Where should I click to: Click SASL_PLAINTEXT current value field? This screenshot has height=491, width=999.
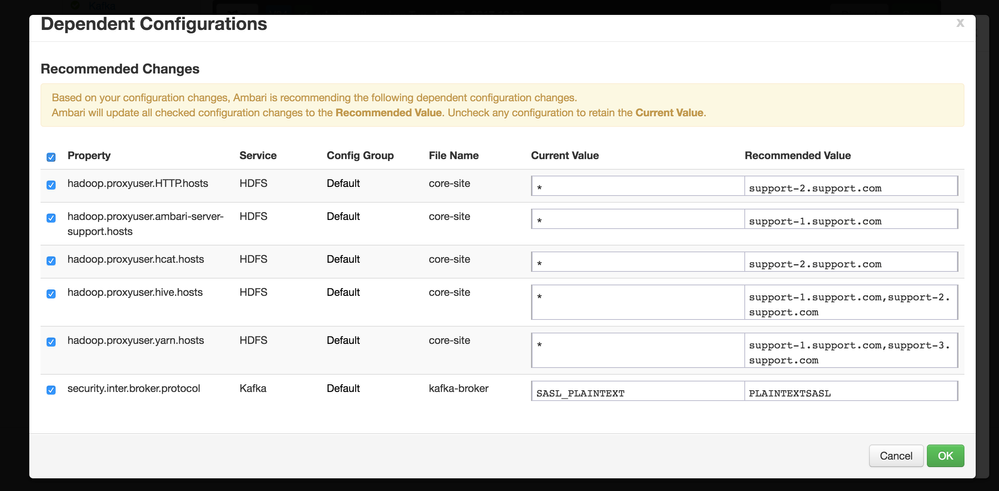pos(637,392)
